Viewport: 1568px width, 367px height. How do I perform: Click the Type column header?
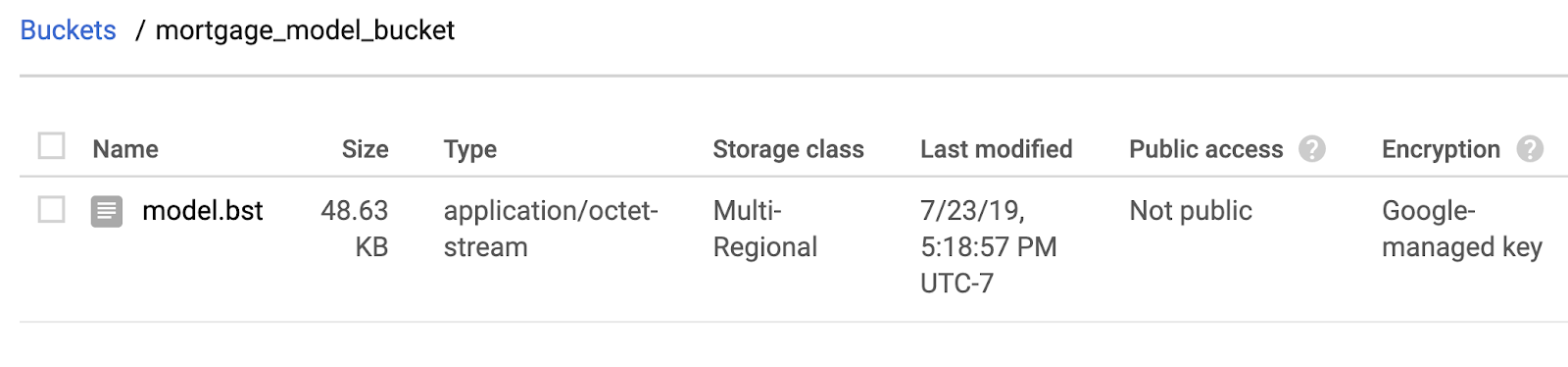470,149
